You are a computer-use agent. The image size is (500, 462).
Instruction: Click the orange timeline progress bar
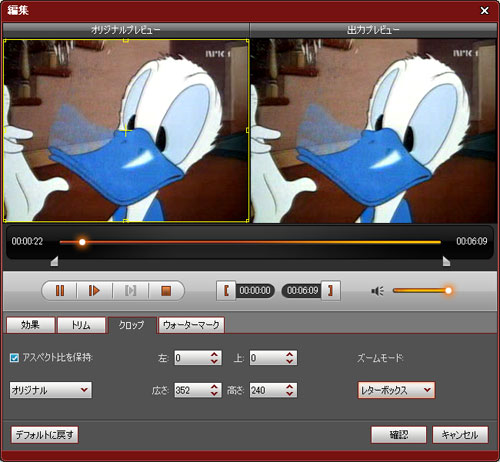pyautogui.click(x=250, y=242)
